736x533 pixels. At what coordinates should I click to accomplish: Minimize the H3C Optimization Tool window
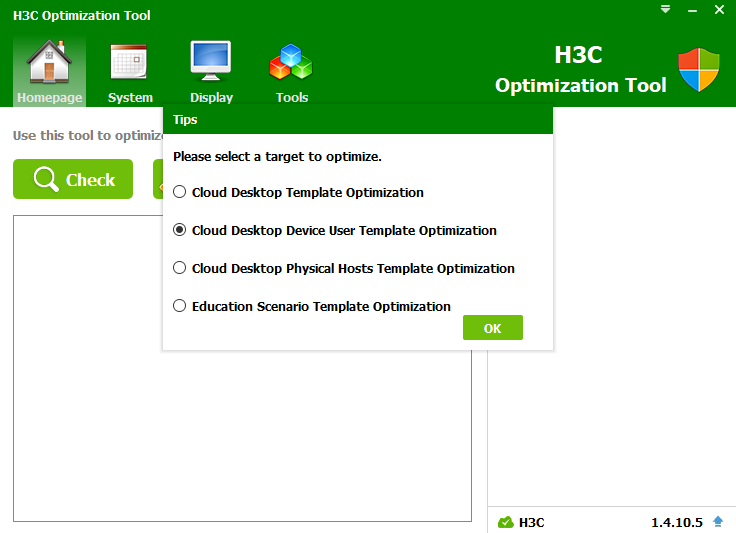[692, 10]
